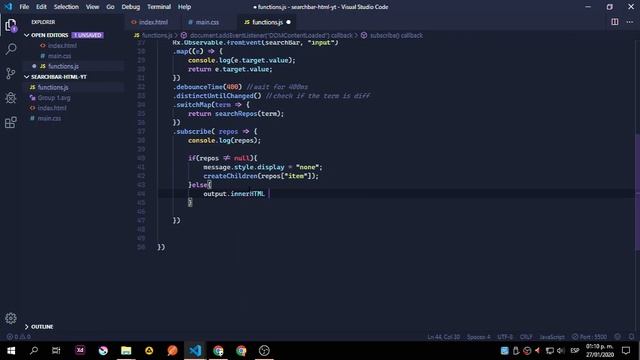The width and height of the screenshot is (640, 360).
Task: Open the Edit menu
Action: tap(41, 7)
